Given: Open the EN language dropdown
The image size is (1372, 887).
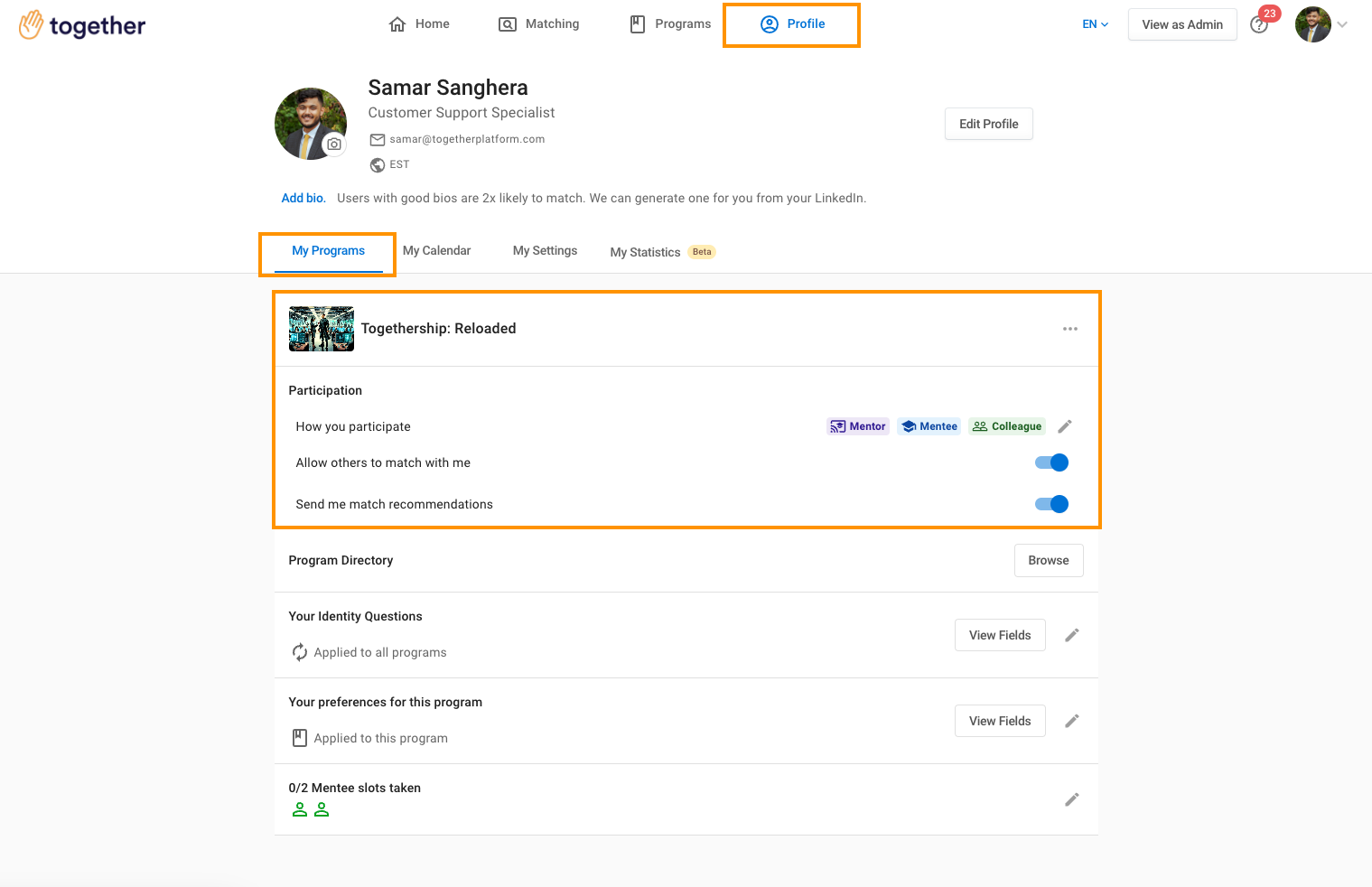Looking at the screenshot, I should (x=1095, y=24).
